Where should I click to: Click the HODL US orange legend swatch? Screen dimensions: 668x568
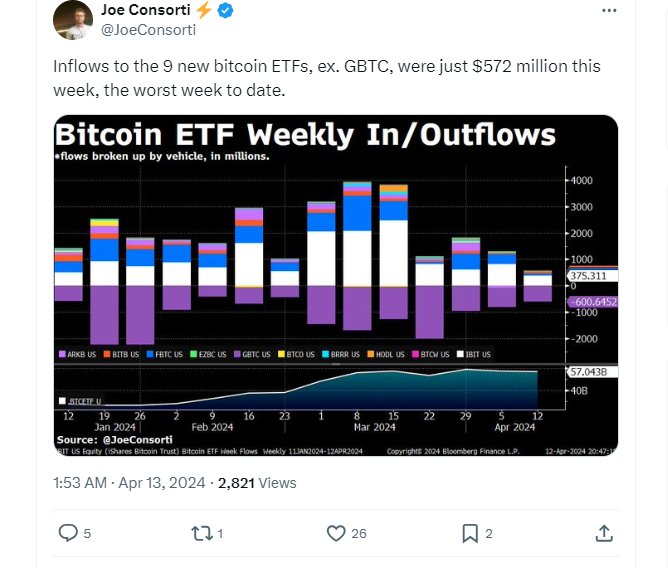click(371, 354)
